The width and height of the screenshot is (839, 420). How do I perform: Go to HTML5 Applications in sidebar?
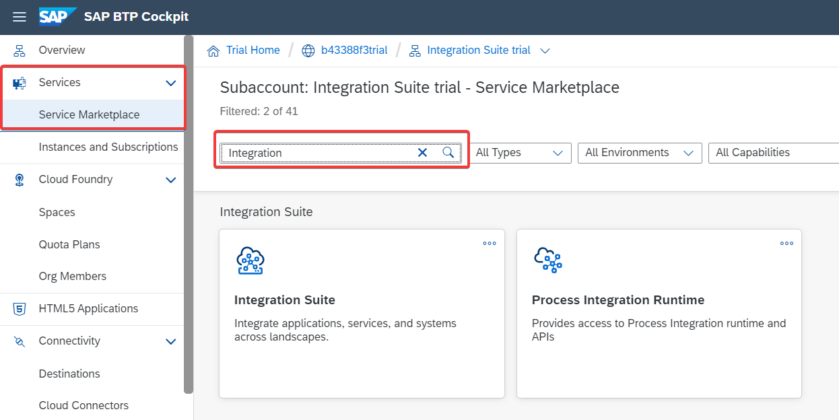88,309
